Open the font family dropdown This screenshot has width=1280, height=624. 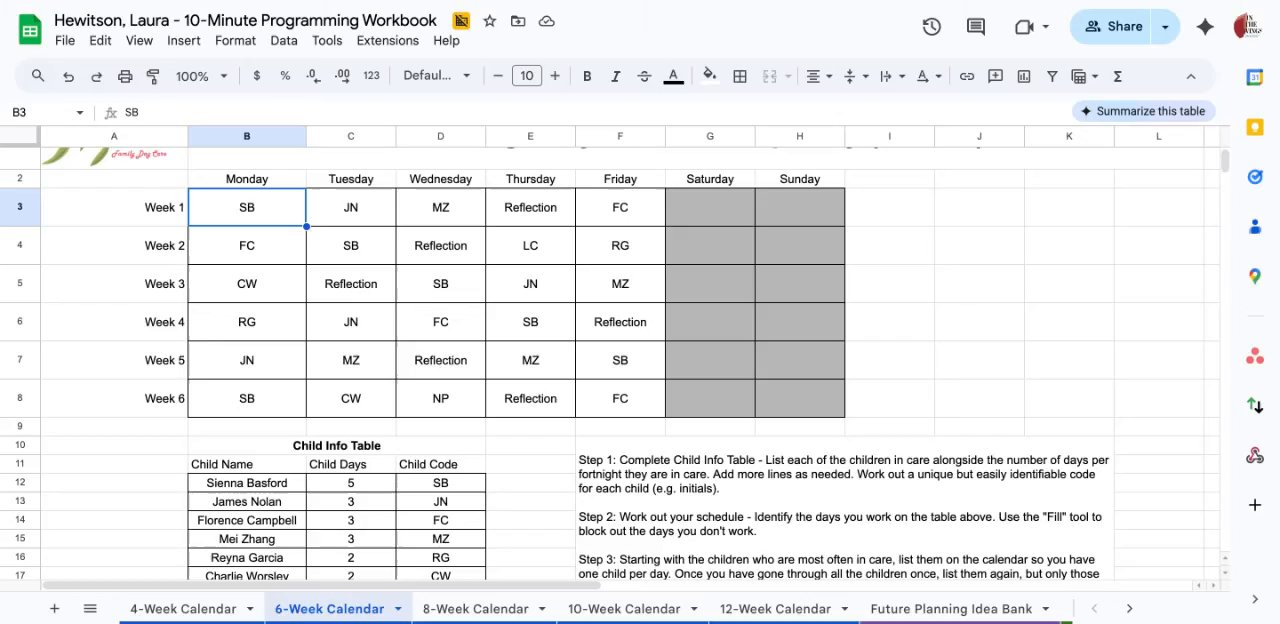[x=436, y=76]
